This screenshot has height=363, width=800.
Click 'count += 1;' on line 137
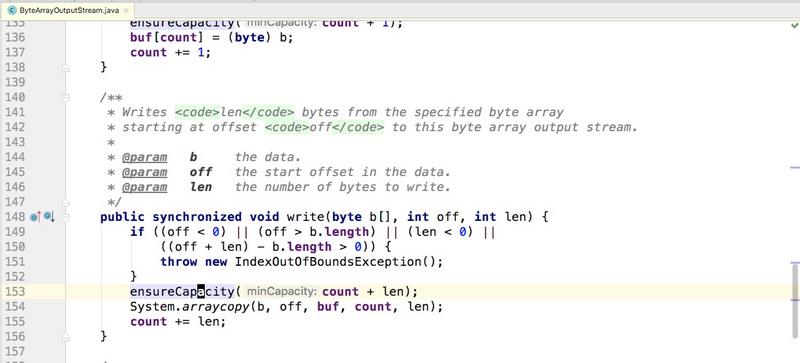170,53
